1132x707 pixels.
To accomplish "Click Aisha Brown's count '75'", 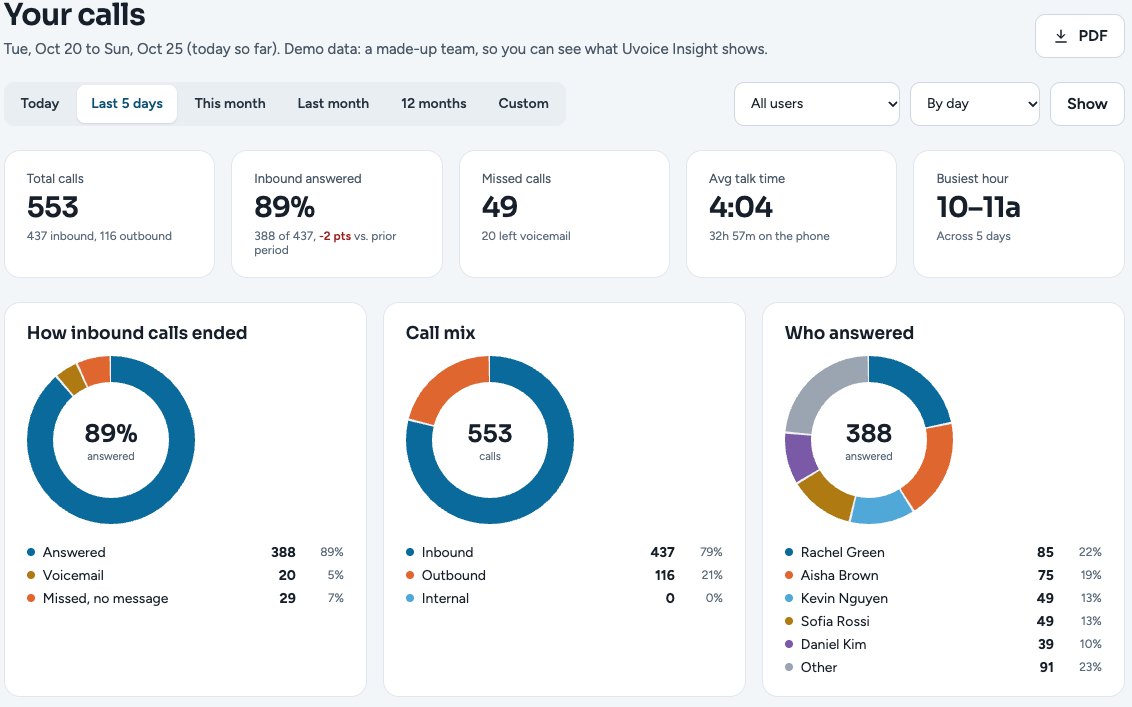I will (1045, 576).
